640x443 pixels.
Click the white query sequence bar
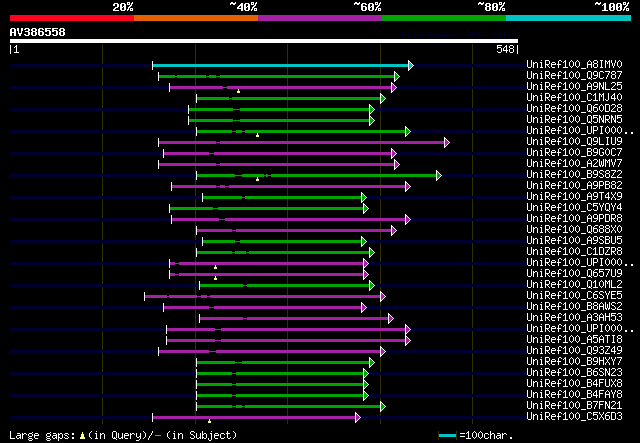(264, 41)
